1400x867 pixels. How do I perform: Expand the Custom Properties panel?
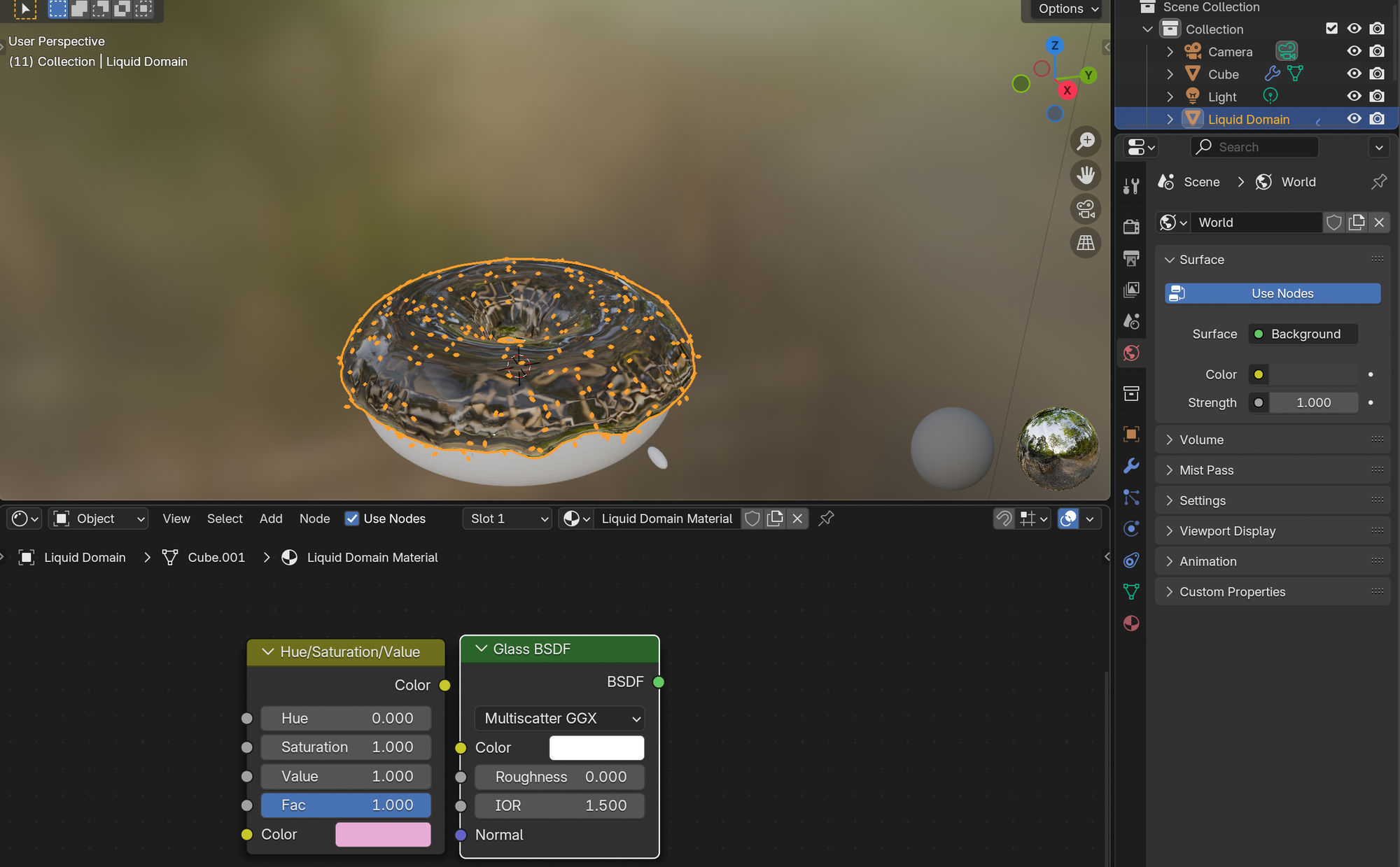point(1272,592)
